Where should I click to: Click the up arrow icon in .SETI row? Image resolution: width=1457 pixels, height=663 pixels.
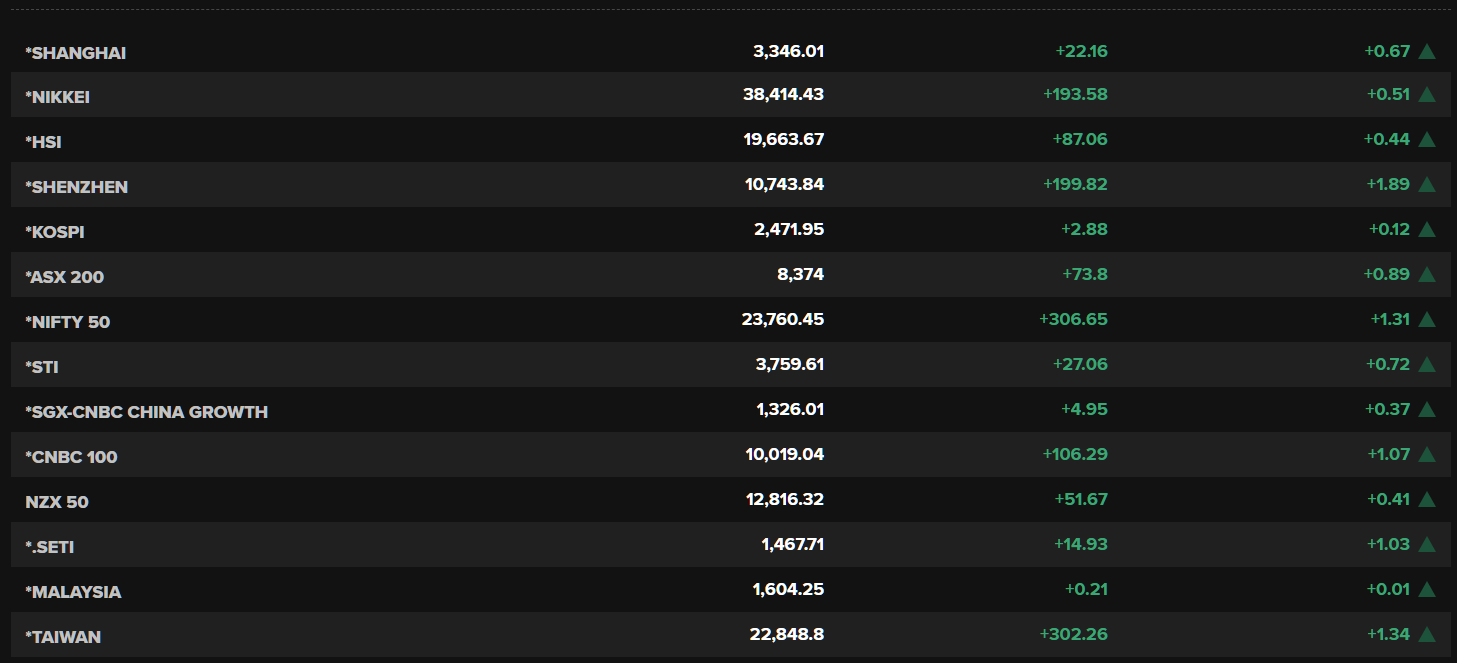coord(1427,544)
